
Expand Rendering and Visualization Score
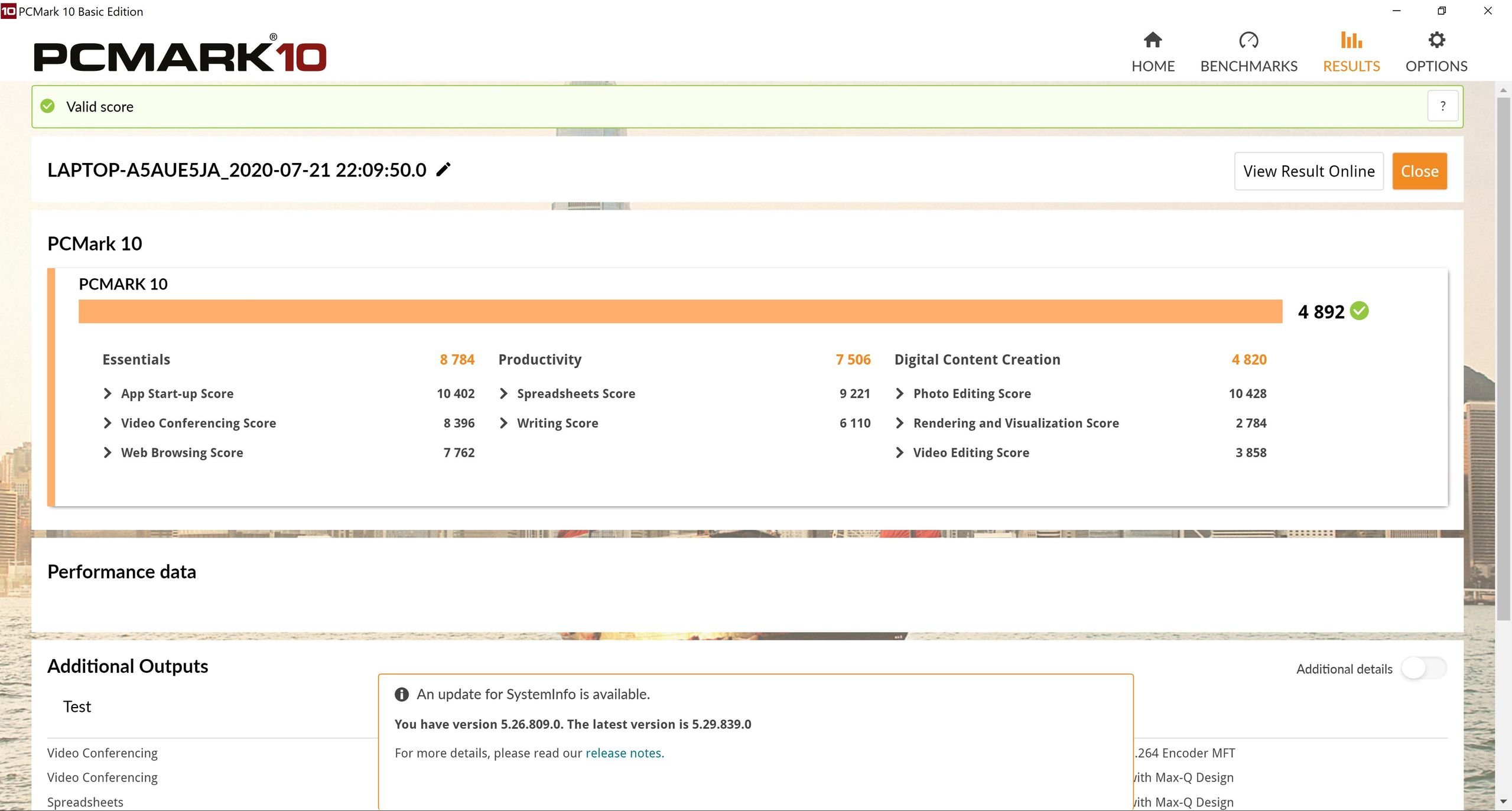(899, 423)
